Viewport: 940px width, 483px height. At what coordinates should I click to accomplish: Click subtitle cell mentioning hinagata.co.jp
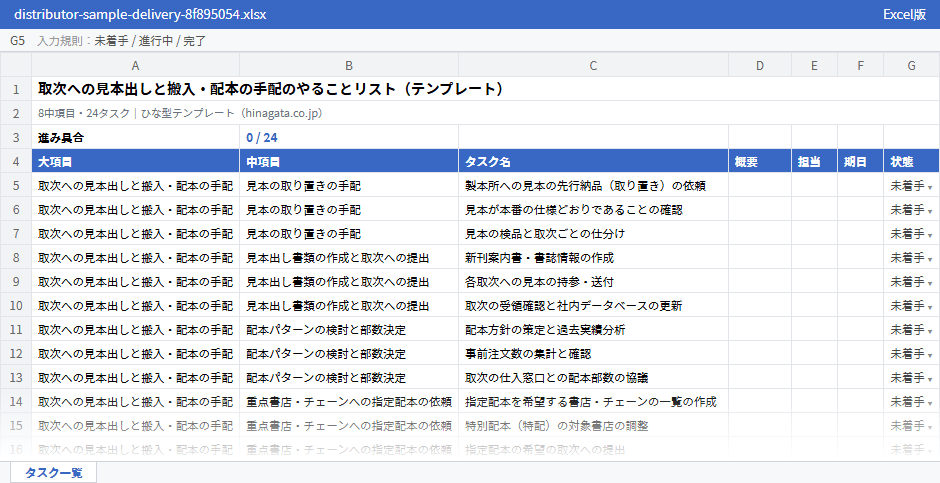tap(486, 113)
